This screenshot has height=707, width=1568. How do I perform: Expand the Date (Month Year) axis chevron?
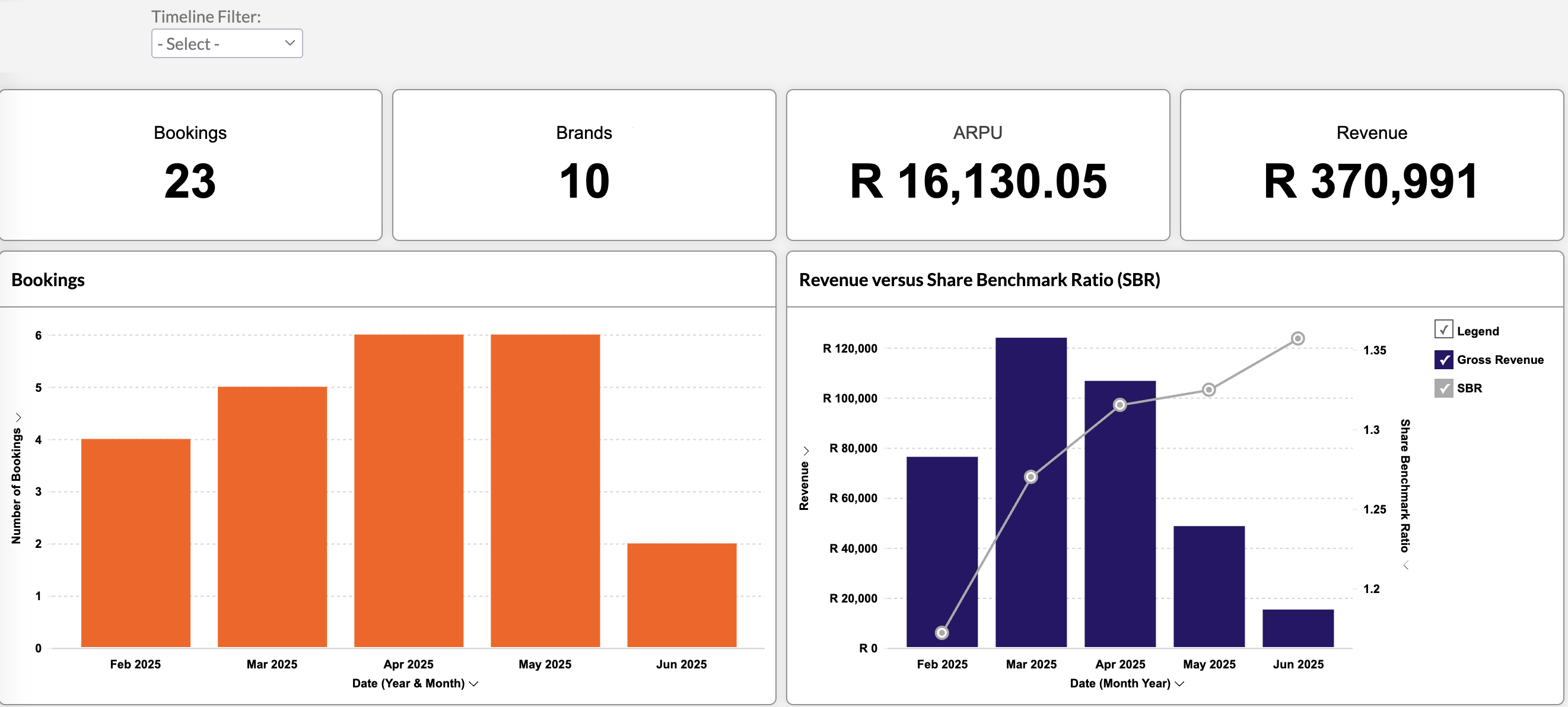[1179, 684]
